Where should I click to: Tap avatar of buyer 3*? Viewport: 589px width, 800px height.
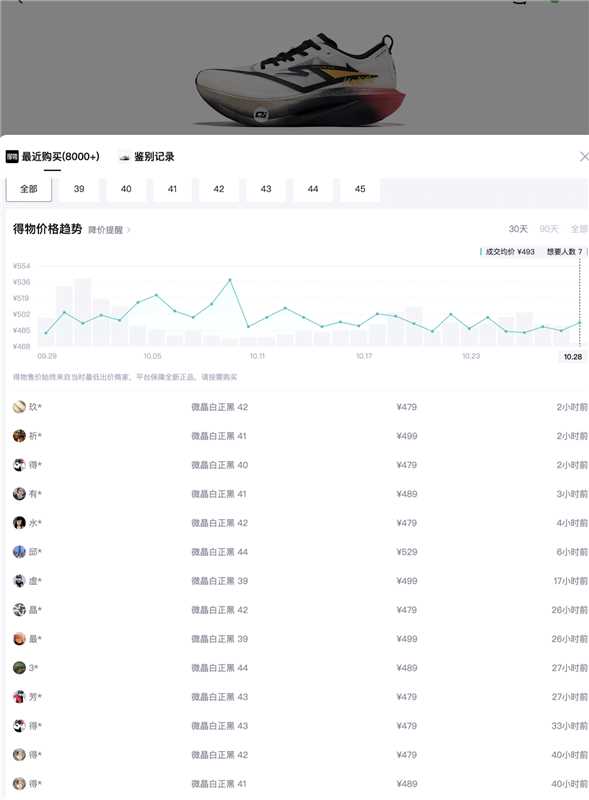coord(19,668)
